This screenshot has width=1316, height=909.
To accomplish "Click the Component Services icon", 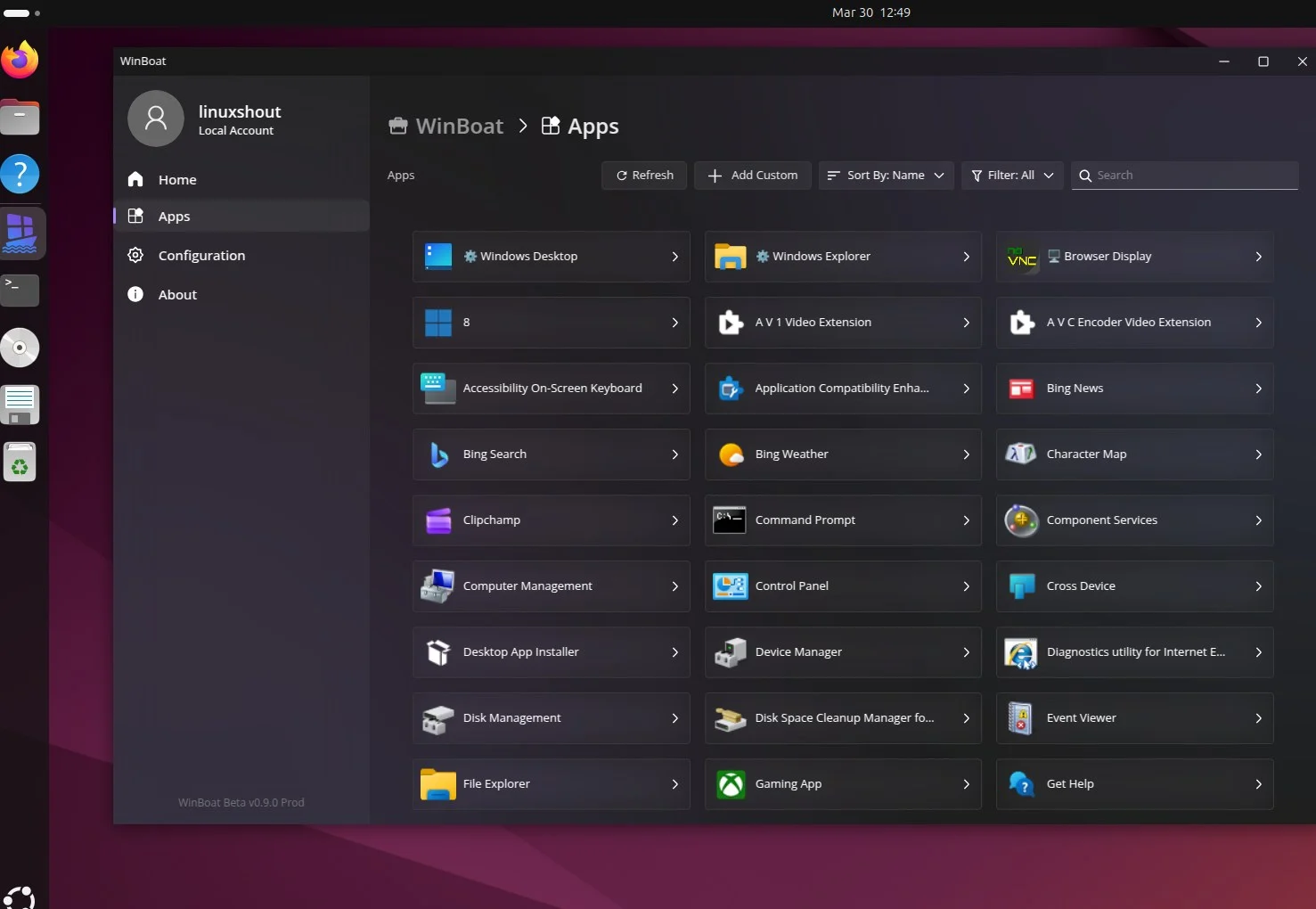I will click(x=1022, y=520).
